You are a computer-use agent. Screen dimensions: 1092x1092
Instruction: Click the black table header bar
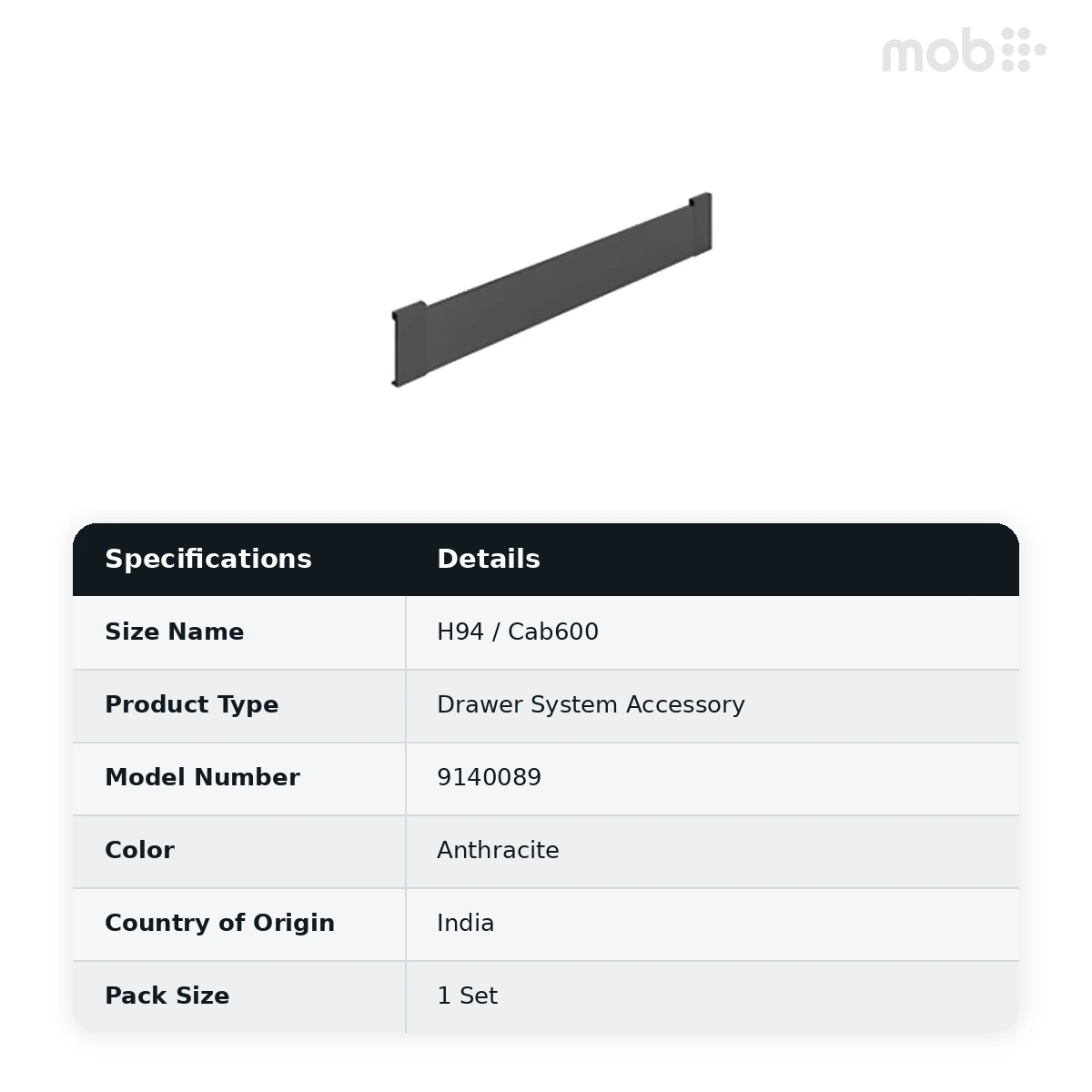pos(546,560)
